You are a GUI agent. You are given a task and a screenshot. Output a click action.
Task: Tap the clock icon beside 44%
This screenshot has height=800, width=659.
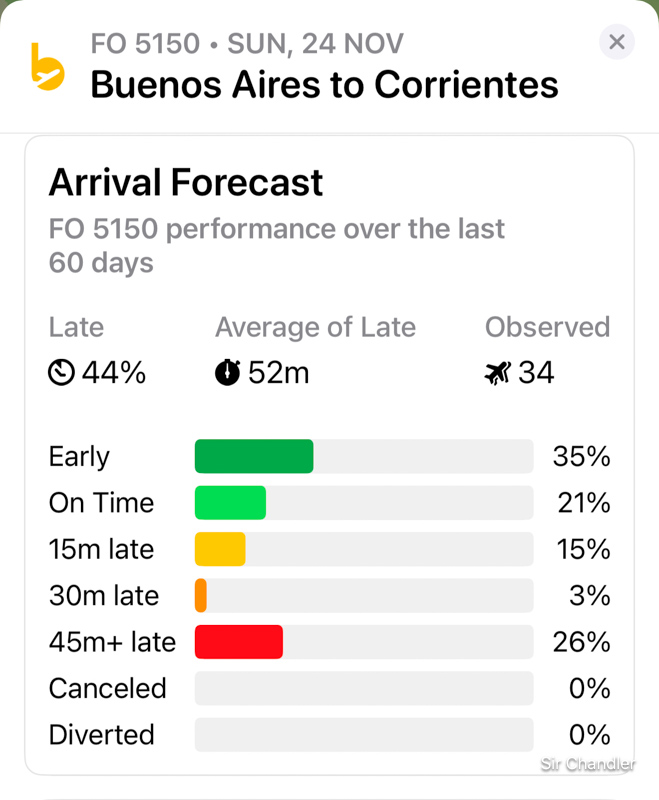point(61,373)
